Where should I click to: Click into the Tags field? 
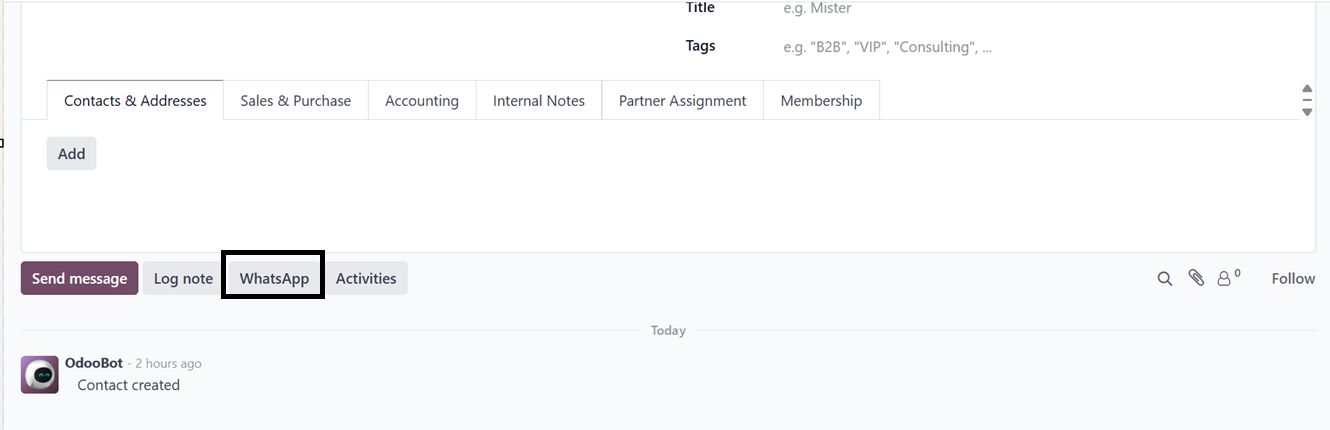(900, 47)
